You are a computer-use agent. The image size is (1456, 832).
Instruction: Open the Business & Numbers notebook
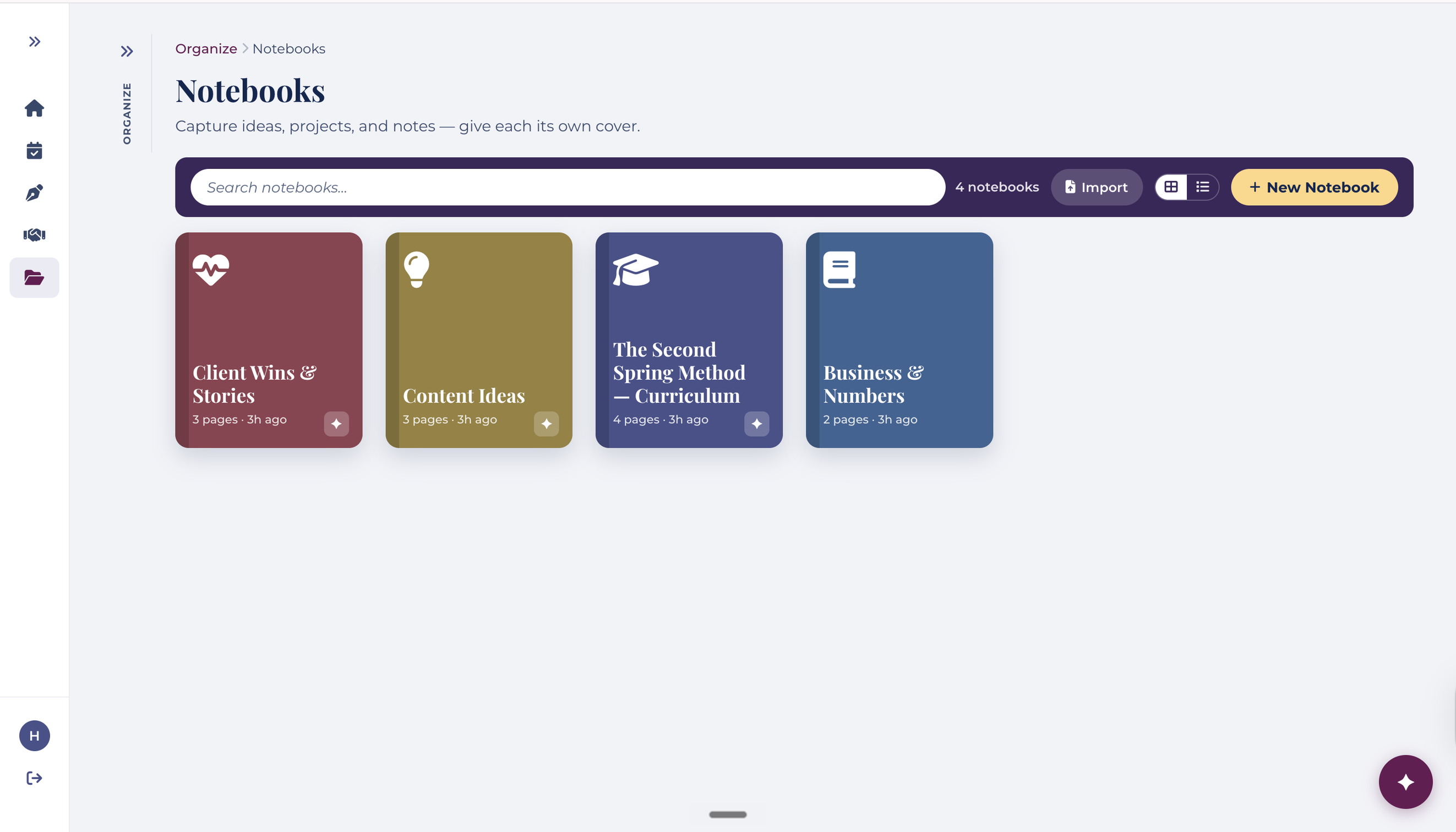(x=899, y=340)
